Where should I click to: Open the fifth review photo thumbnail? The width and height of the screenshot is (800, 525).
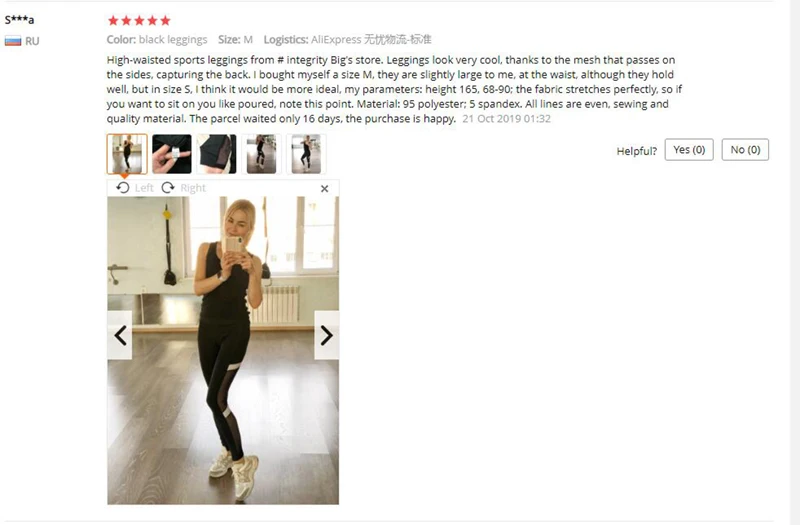(x=306, y=154)
